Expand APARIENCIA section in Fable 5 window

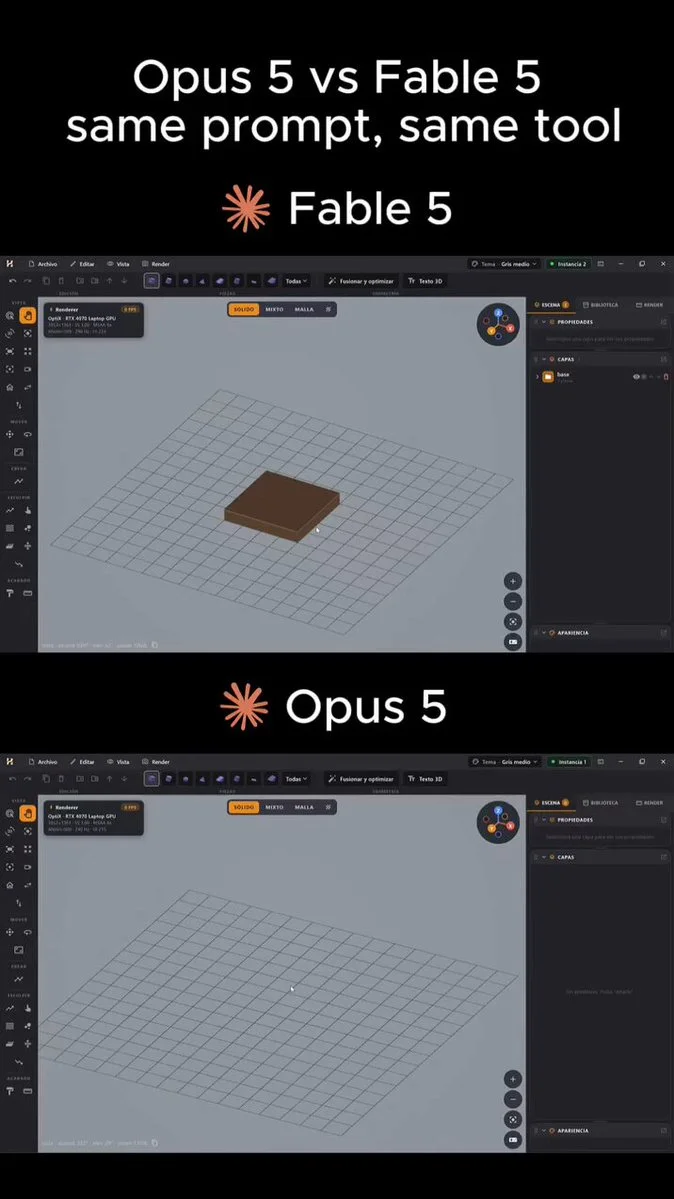pyautogui.click(x=543, y=632)
